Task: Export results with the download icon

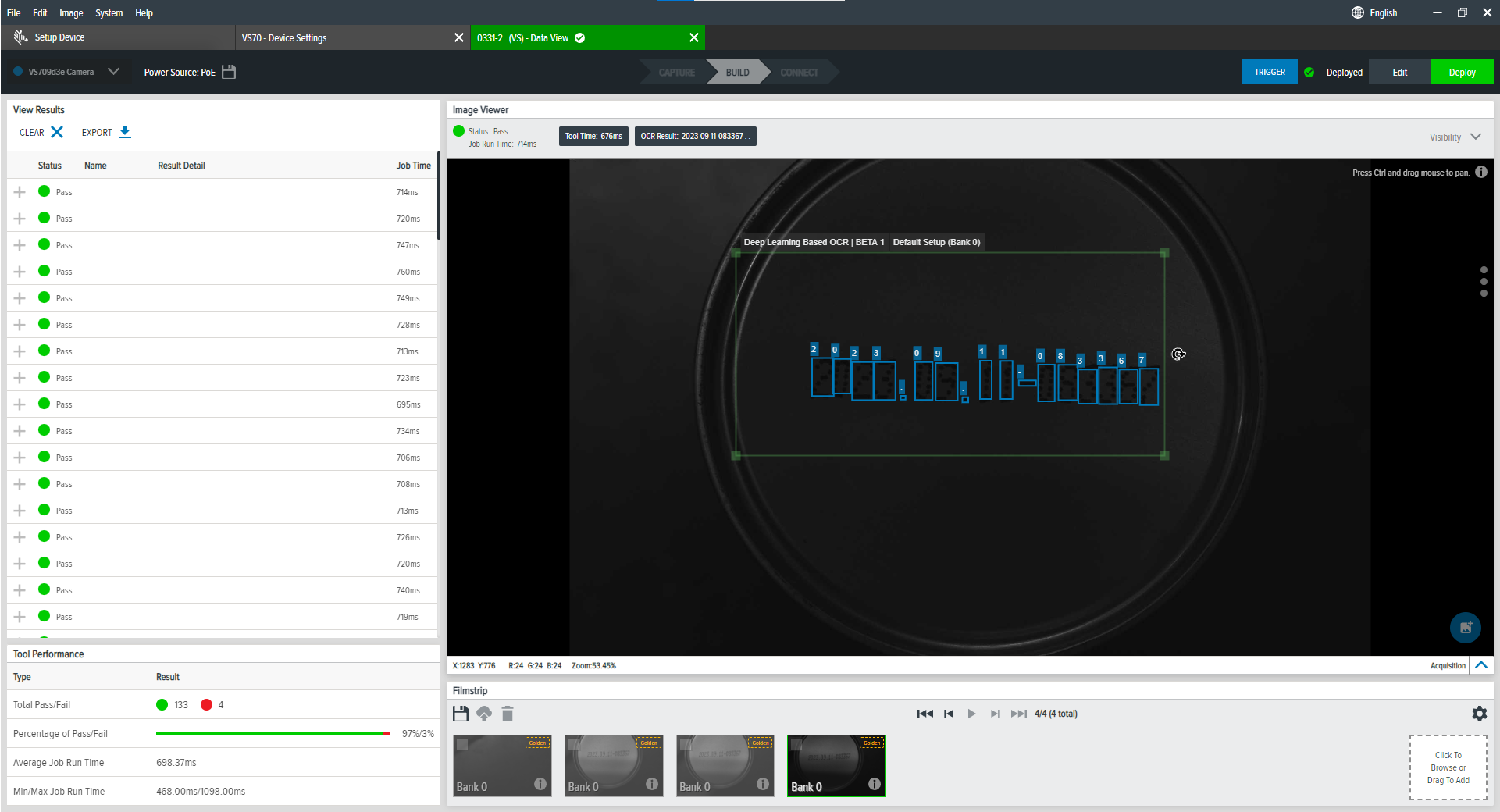Action: (125, 132)
